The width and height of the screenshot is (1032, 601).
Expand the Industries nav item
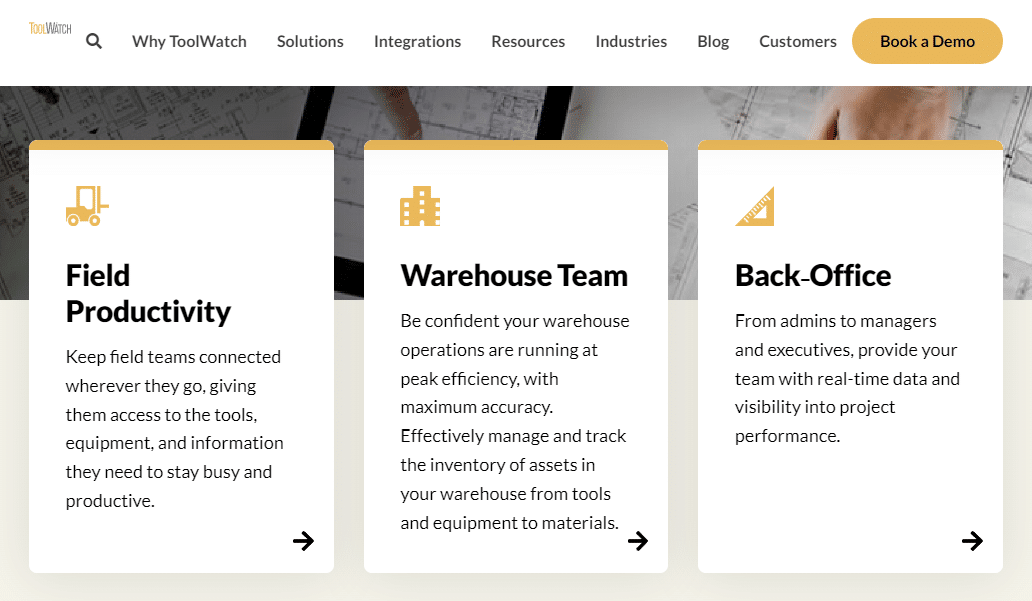[x=631, y=41]
